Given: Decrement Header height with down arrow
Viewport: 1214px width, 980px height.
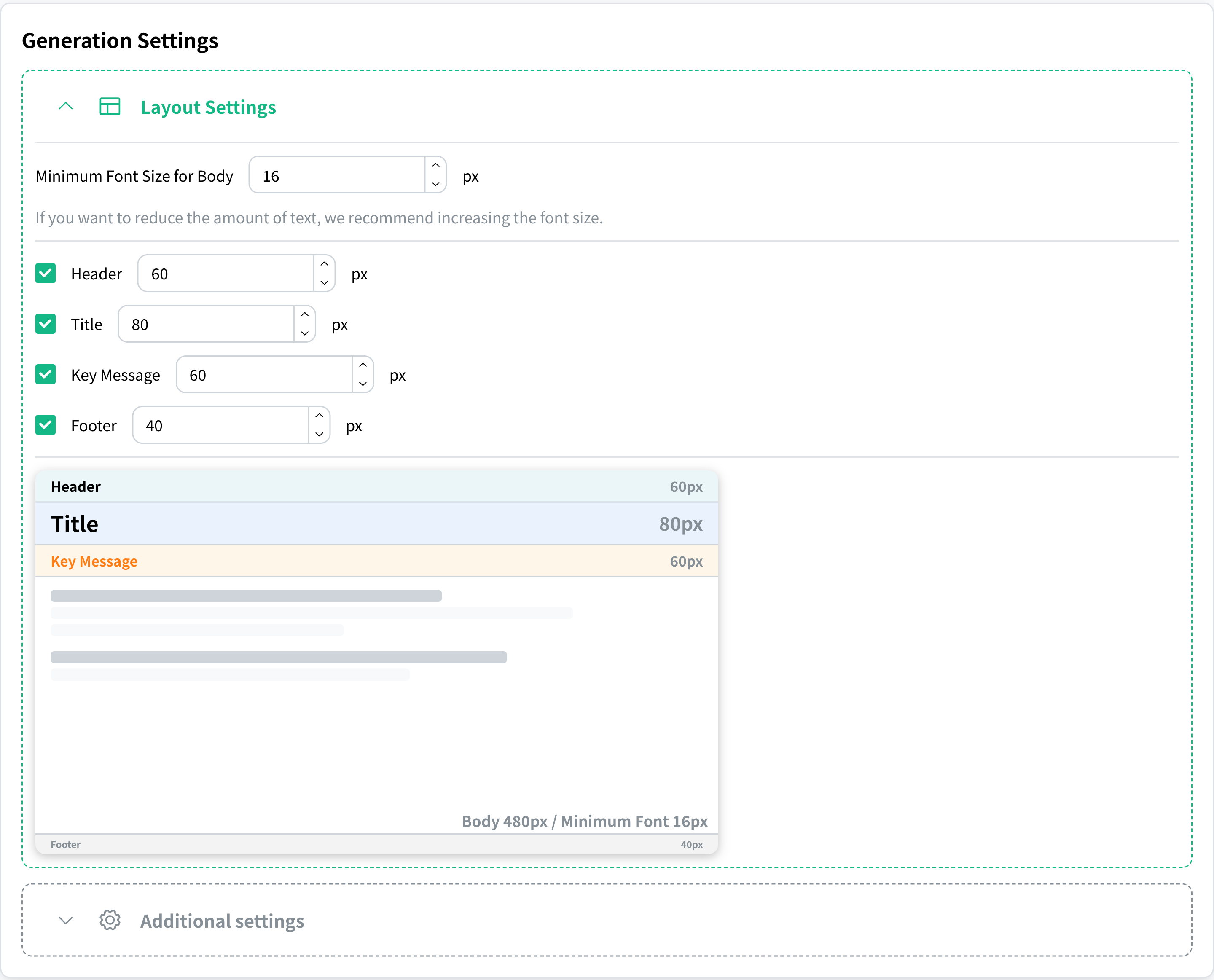Looking at the screenshot, I should [325, 282].
